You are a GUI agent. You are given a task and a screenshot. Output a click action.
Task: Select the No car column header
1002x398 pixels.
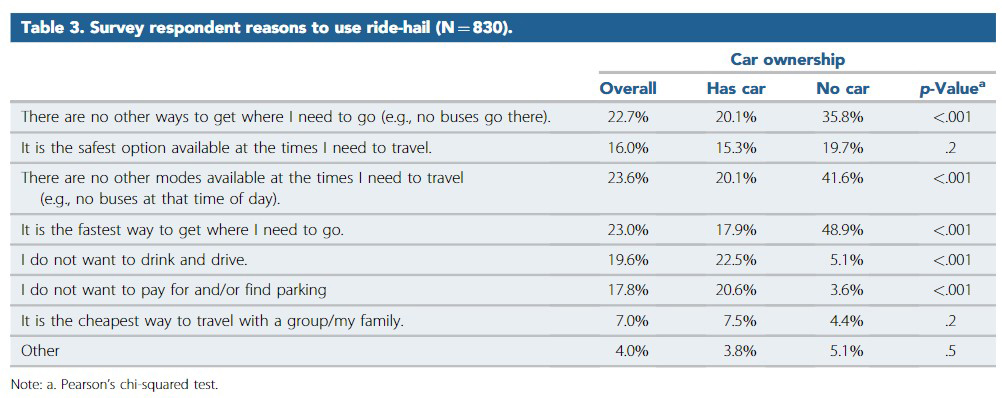[x=843, y=89]
